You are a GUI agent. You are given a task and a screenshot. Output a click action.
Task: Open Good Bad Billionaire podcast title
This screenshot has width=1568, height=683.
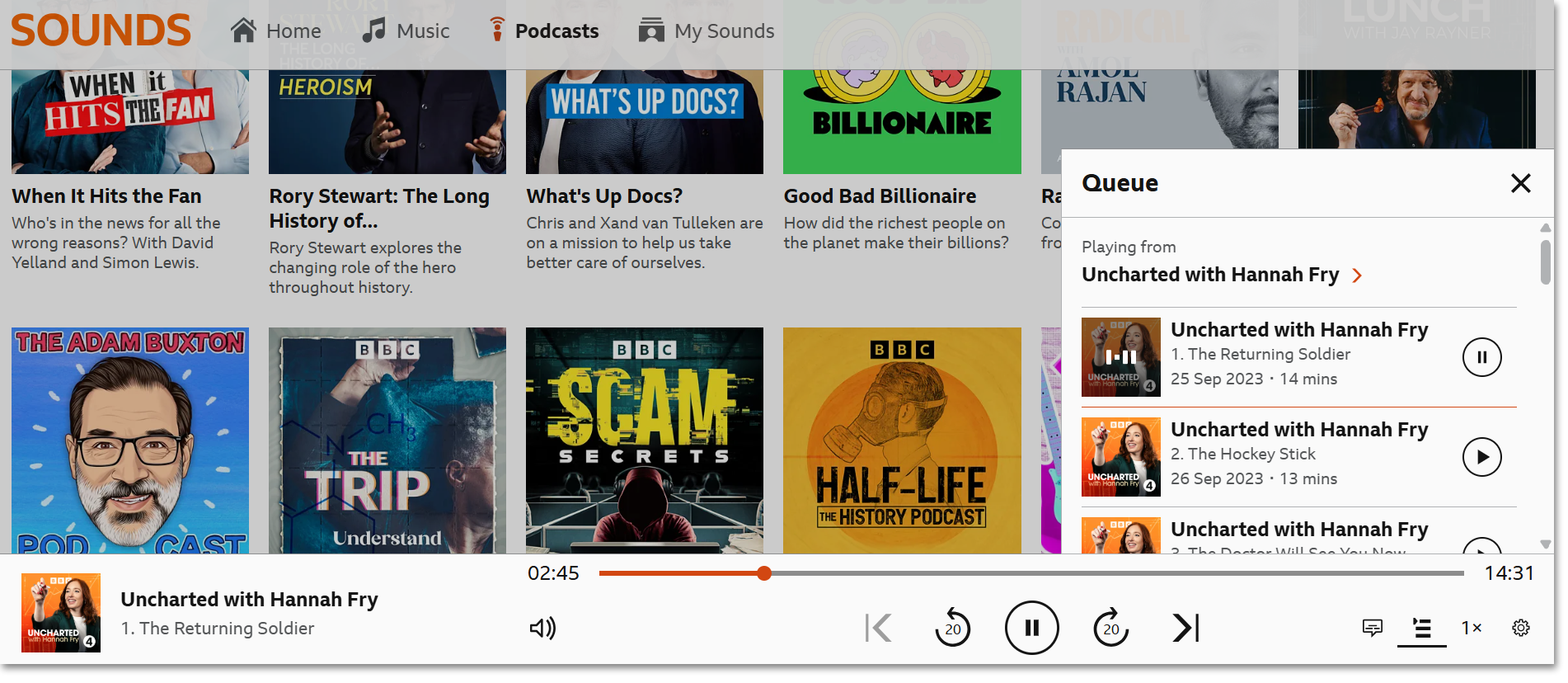click(x=880, y=196)
